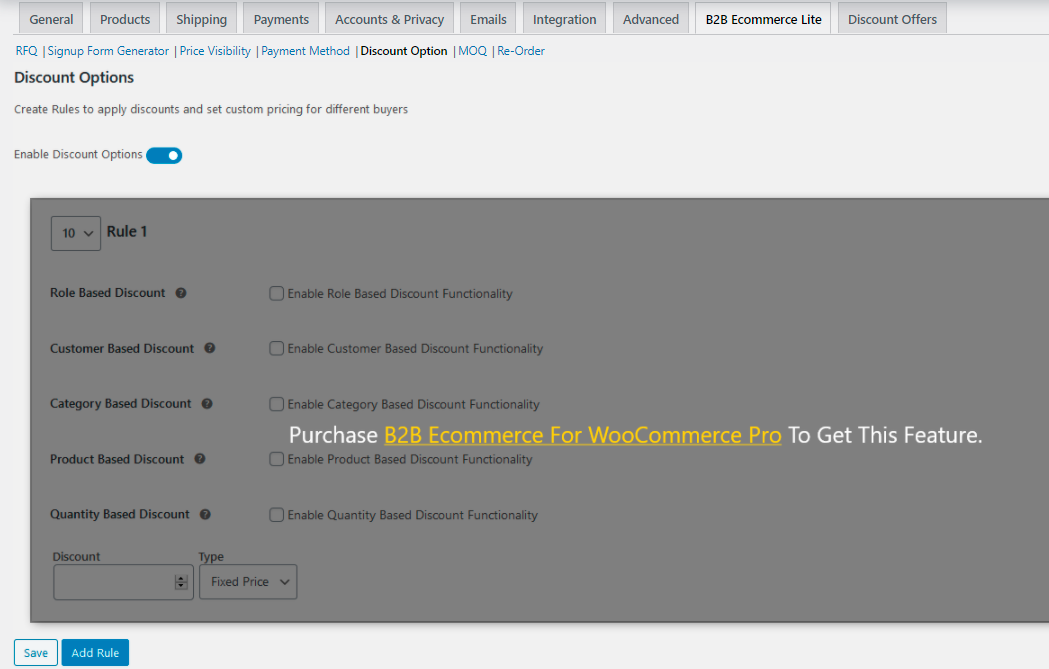Viewport: 1049px width, 669px height.
Task: Open the Rule 1 priority dropdown showing 10
Action: tap(76, 233)
